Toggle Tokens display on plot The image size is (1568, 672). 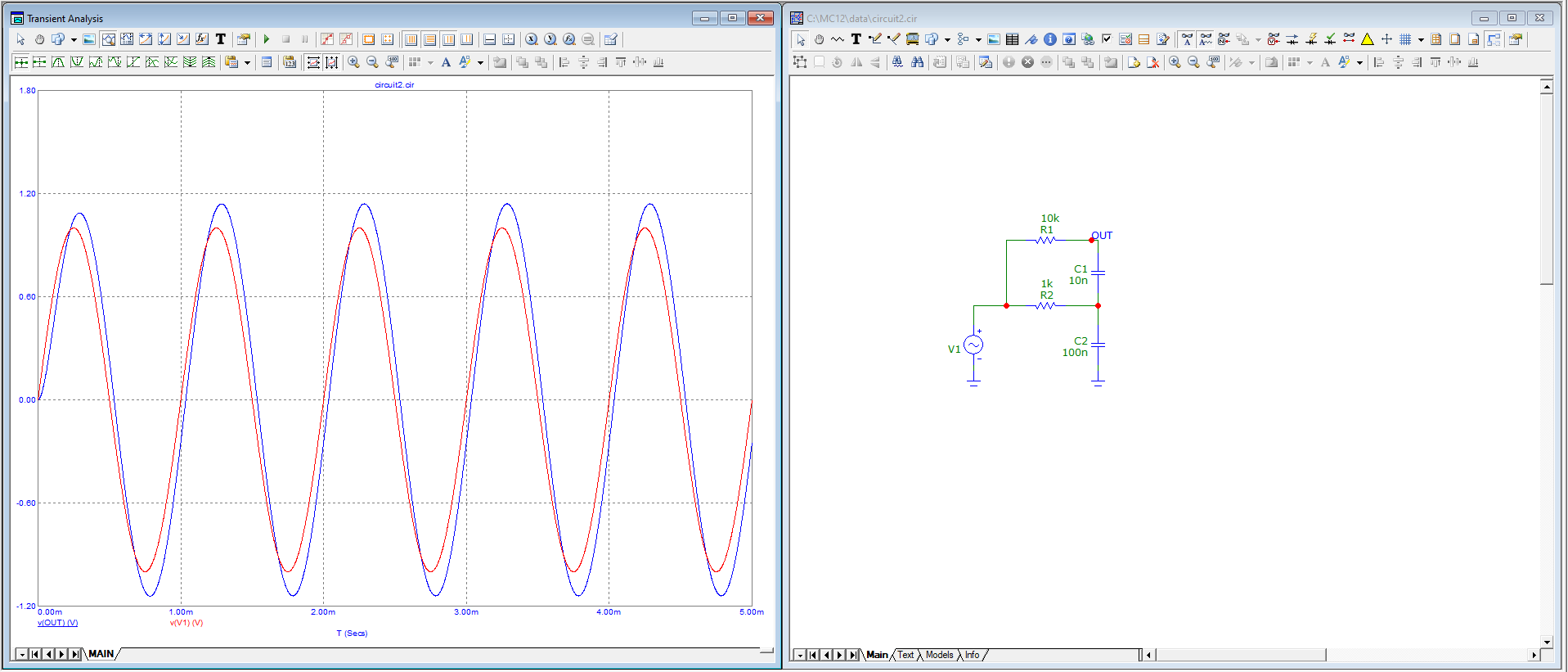(346, 39)
